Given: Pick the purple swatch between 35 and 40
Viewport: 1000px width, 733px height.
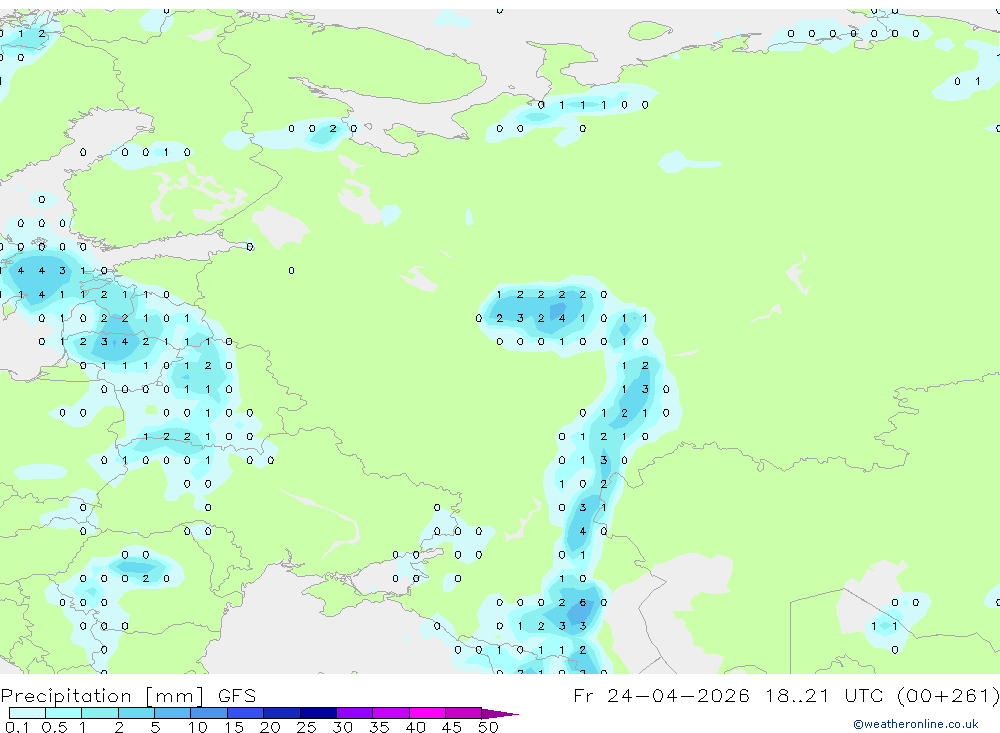Looking at the screenshot, I should [x=390, y=713].
